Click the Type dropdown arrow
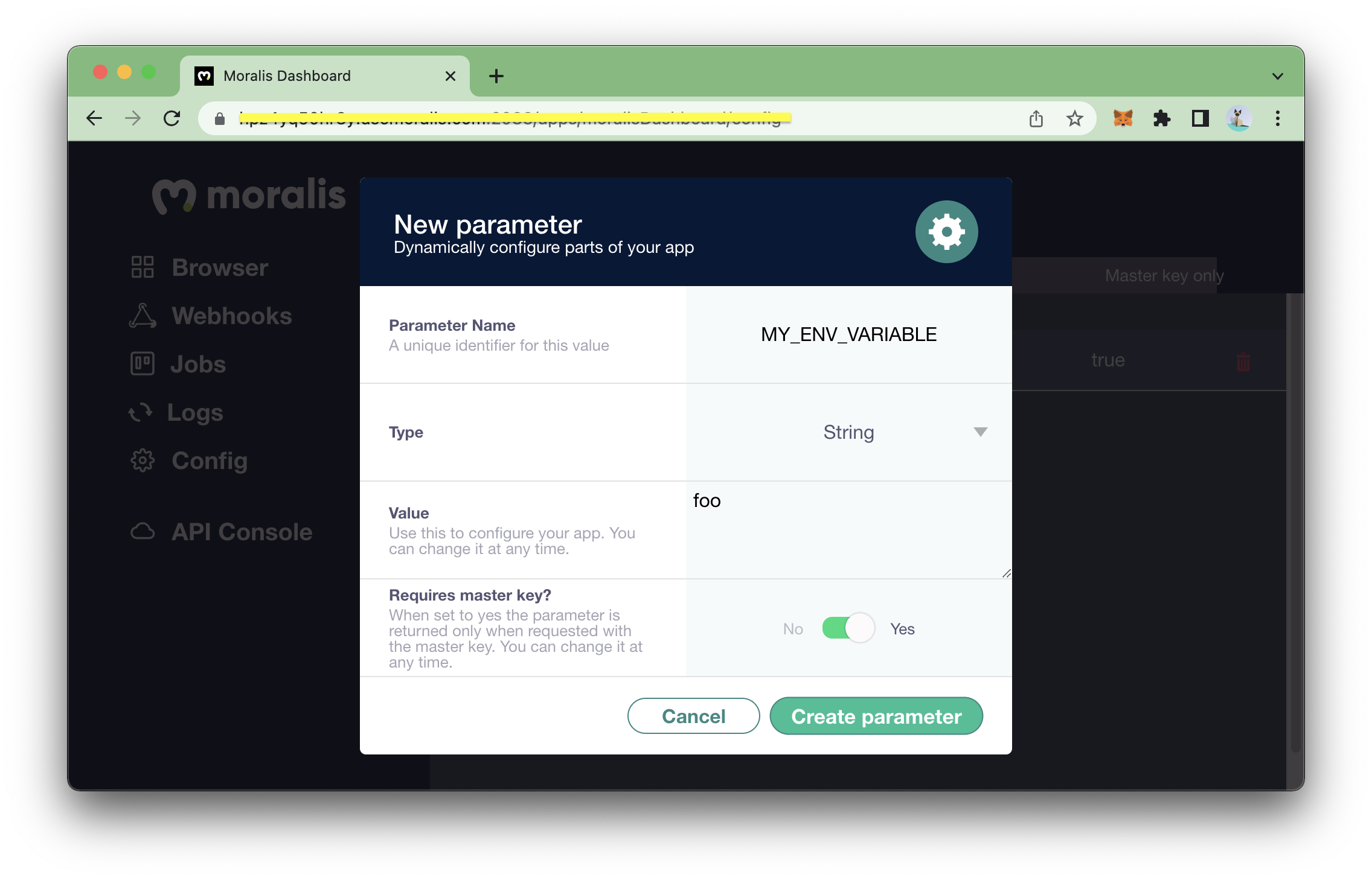Viewport: 1372px width, 880px height. click(980, 431)
